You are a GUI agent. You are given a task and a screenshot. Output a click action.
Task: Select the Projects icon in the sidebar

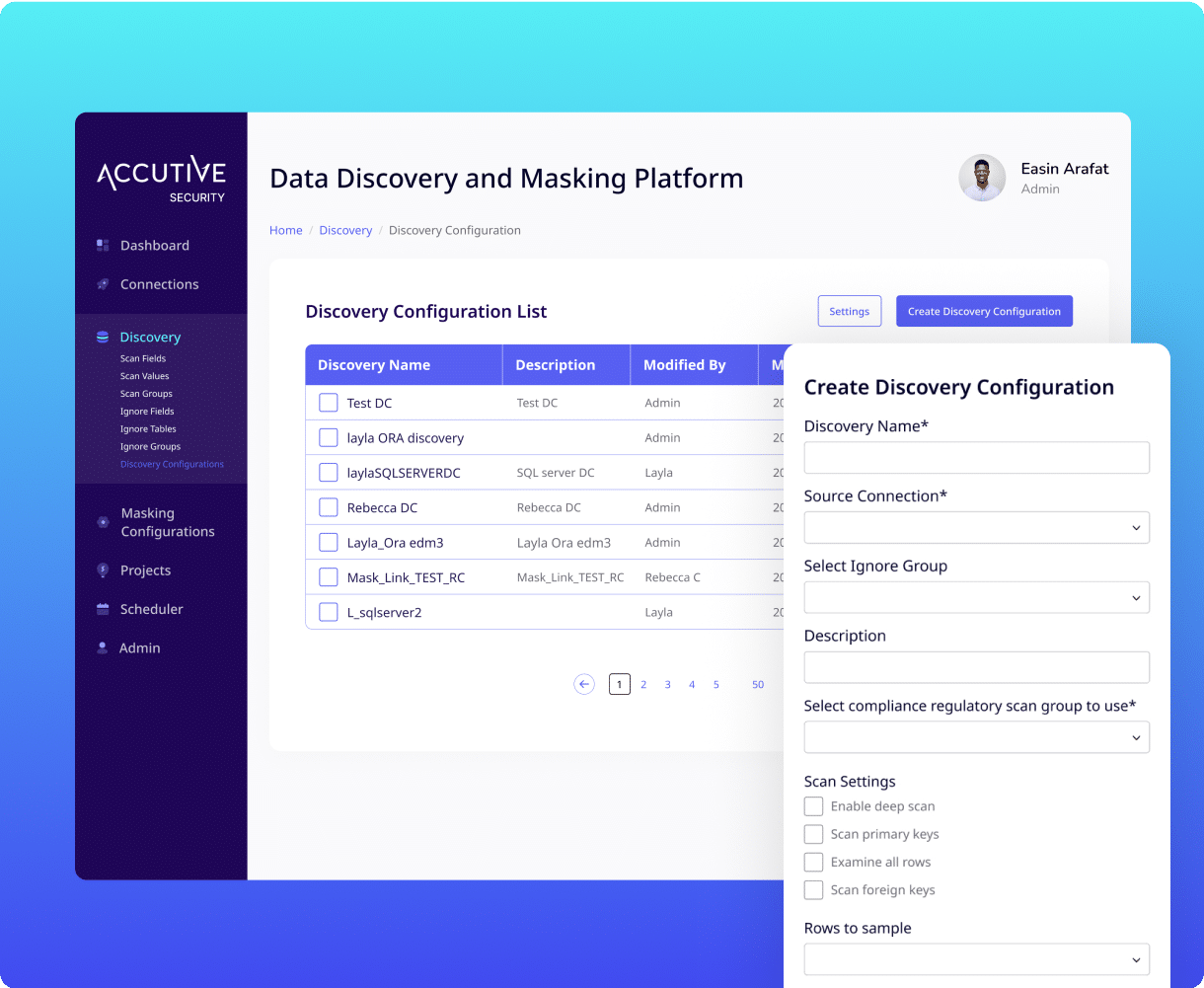(103, 570)
